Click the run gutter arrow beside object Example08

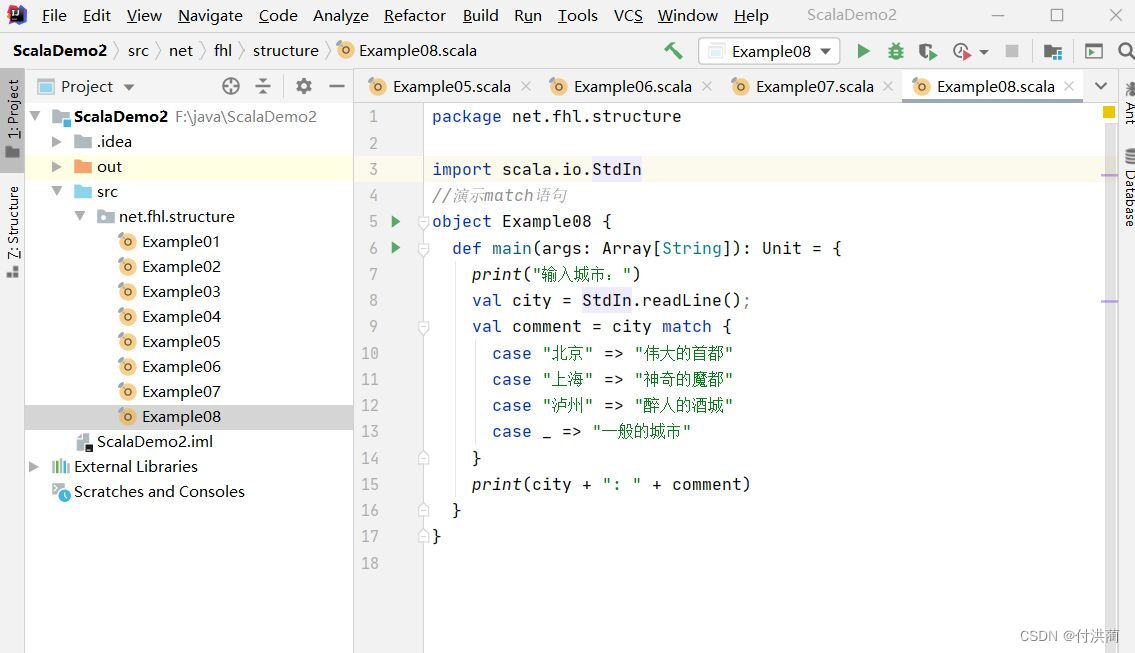pos(396,222)
